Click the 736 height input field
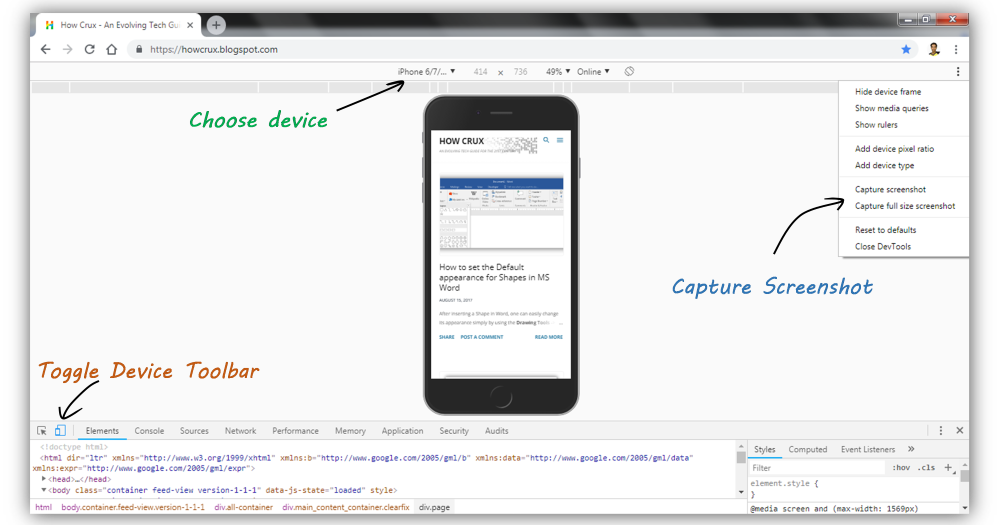1000x525 pixels. coord(520,71)
